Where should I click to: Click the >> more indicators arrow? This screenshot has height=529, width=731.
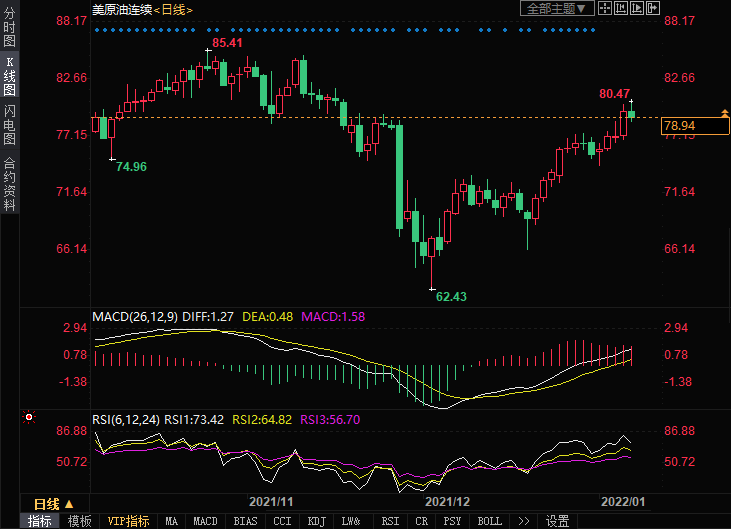tap(523, 521)
